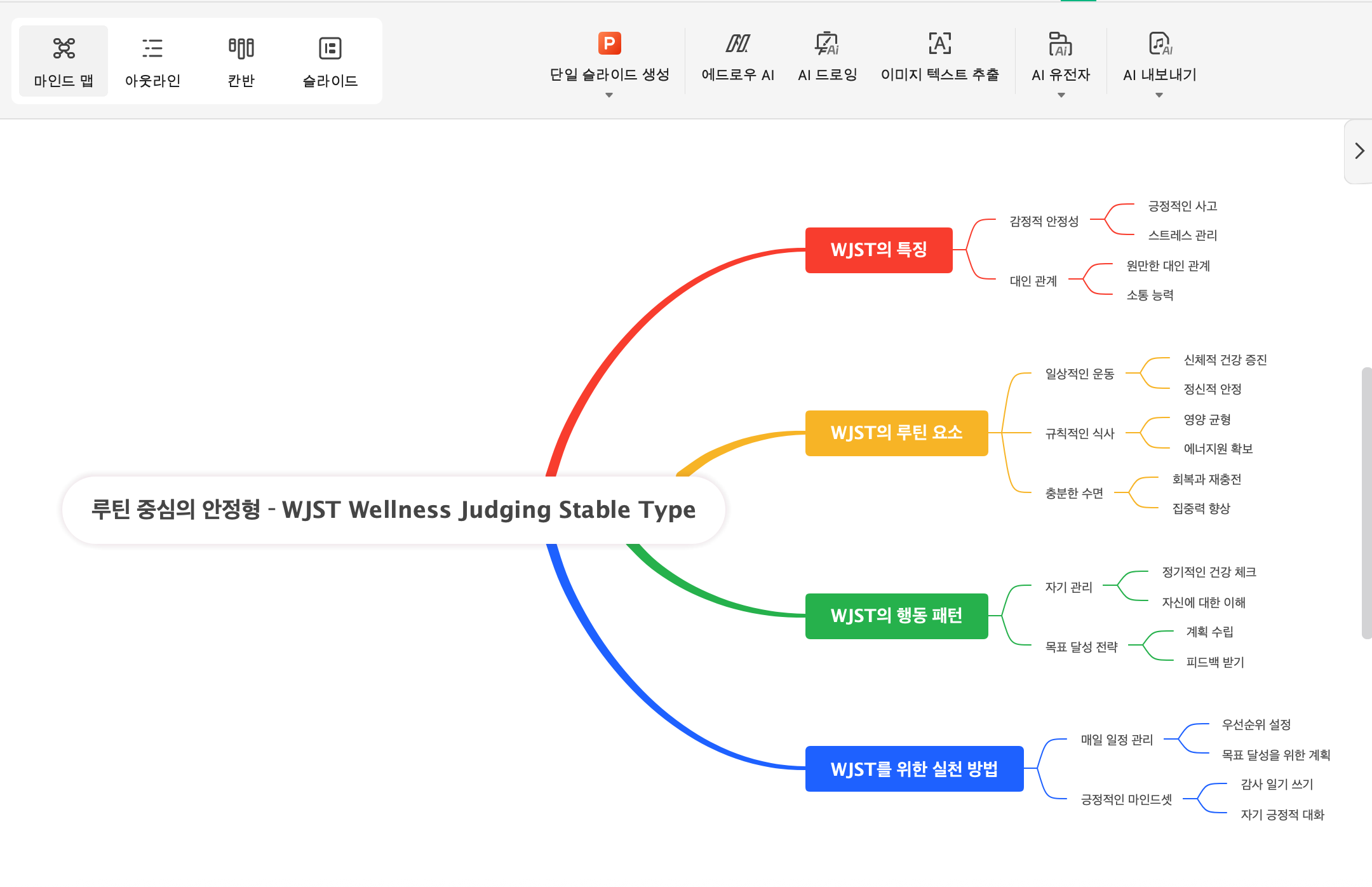Select the 피드백 받기 leaf
Image resolution: width=1372 pixels, height=887 pixels.
(1215, 662)
